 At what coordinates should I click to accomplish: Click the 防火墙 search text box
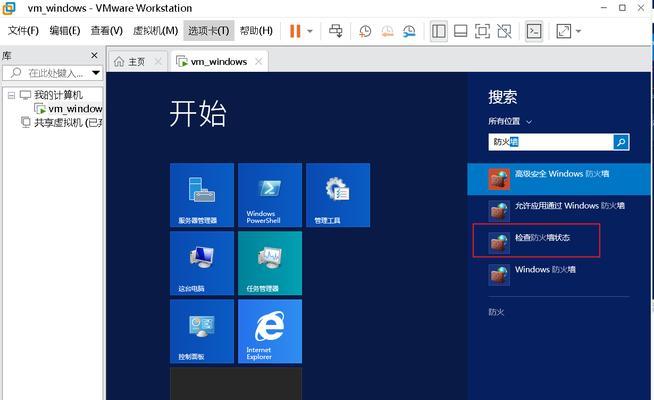pyautogui.click(x=551, y=142)
